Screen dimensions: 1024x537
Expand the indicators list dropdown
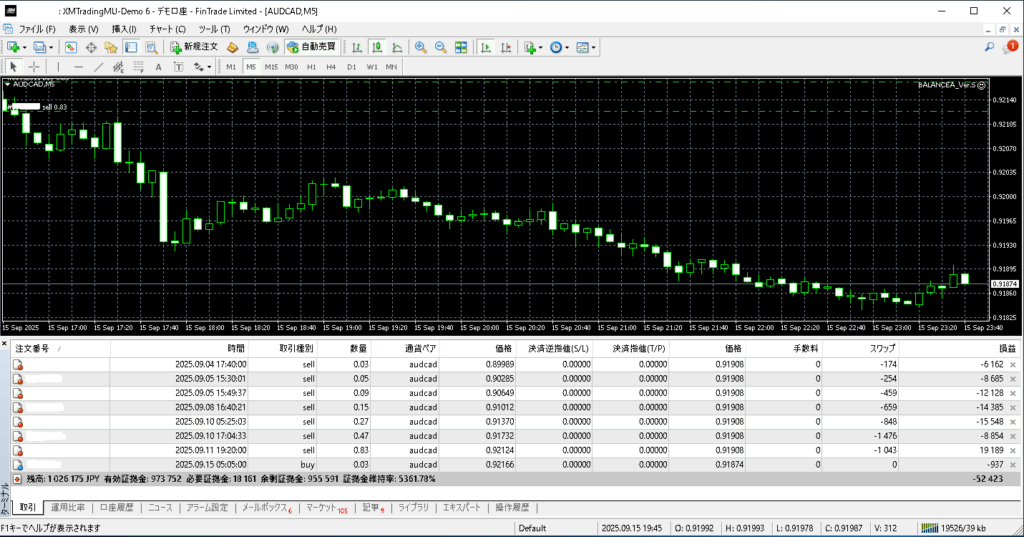pyautogui.click(x=541, y=47)
